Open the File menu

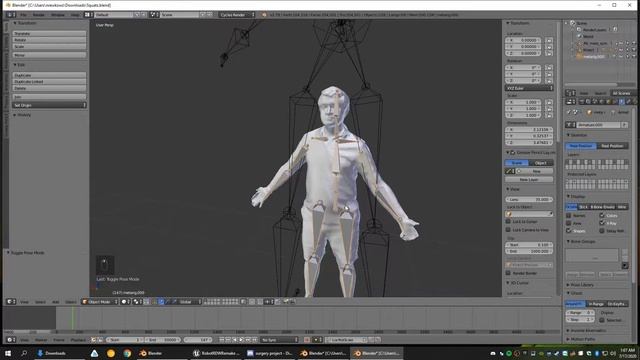coord(24,15)
